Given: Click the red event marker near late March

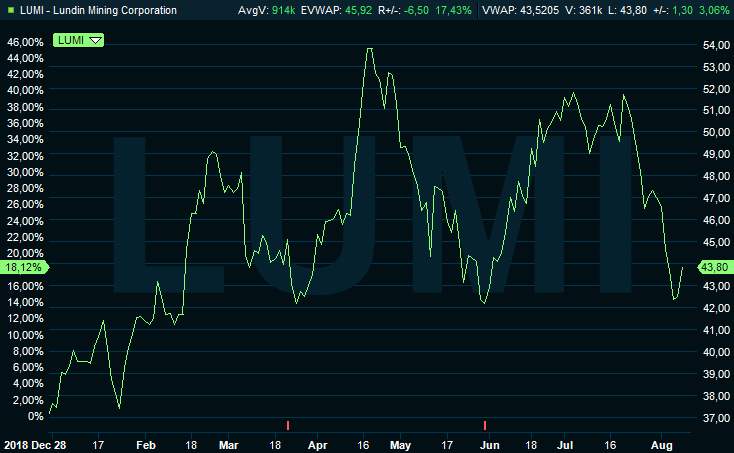Looking at the screenshot, I should coord(288,425).
